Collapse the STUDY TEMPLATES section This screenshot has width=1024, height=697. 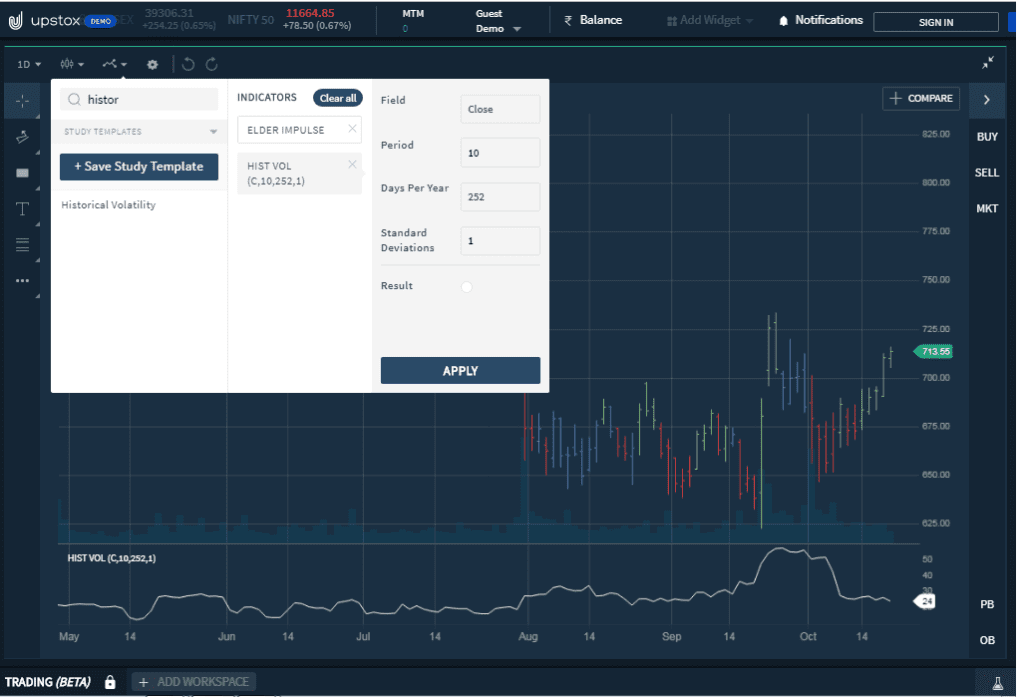pos(212,131)
